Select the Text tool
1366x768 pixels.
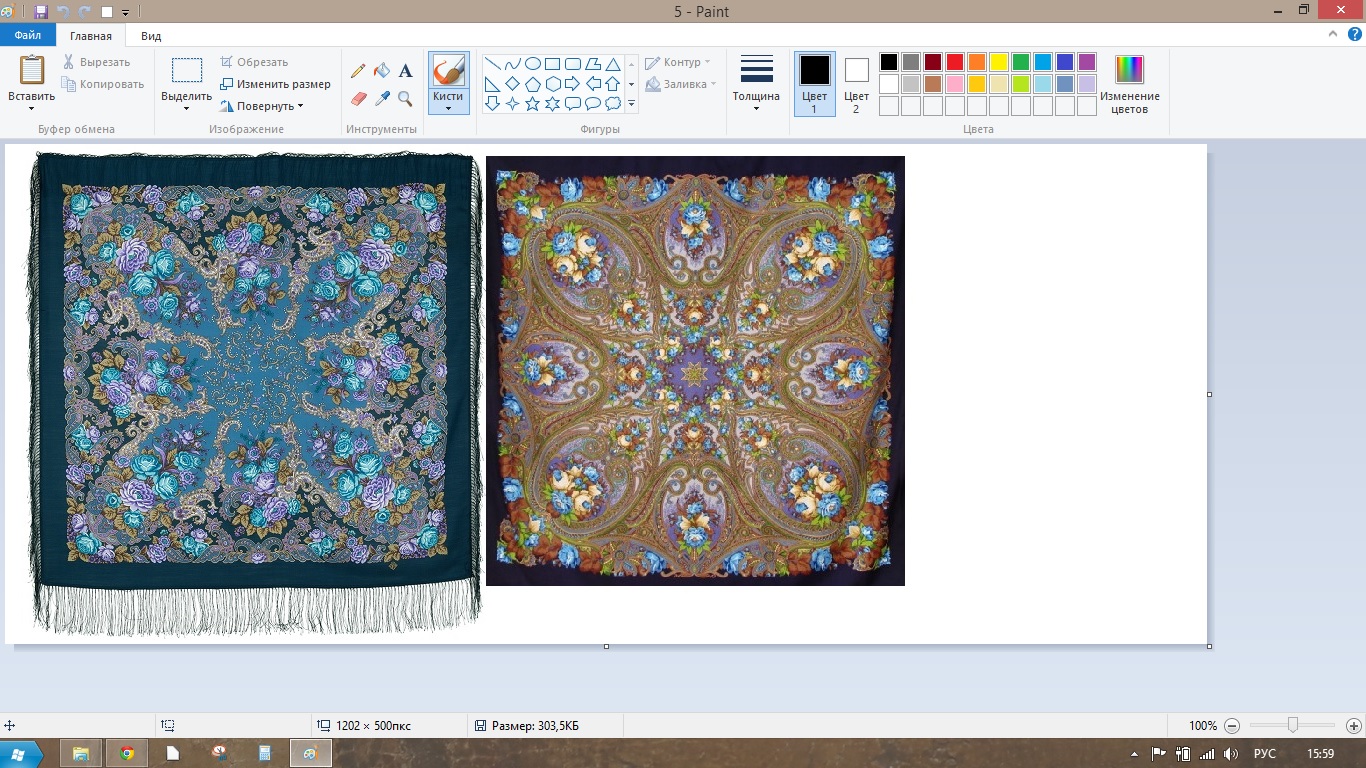coord(405,71)
